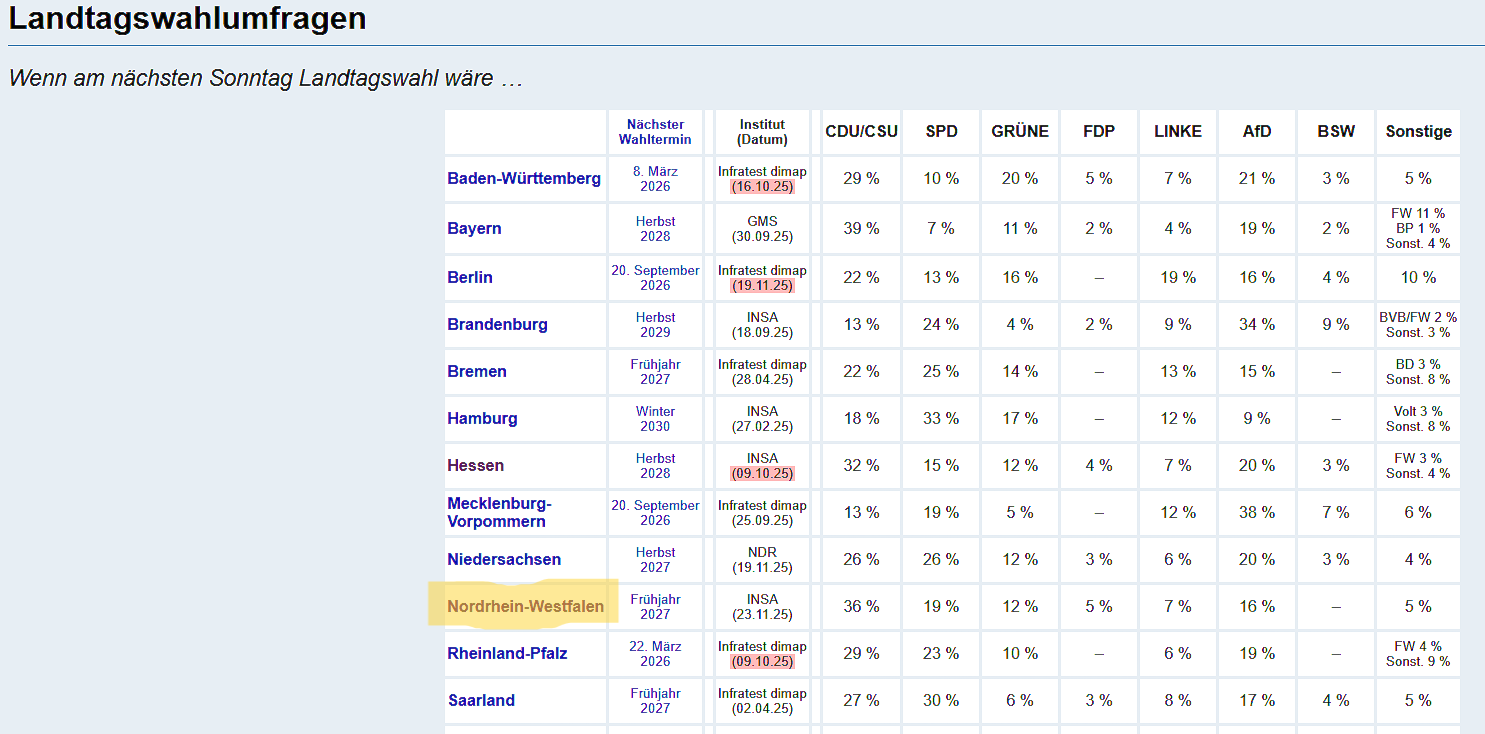Click the 22. März 2026 election date
The height and width of the screenshot is (734, 1485).
point(655,653)
